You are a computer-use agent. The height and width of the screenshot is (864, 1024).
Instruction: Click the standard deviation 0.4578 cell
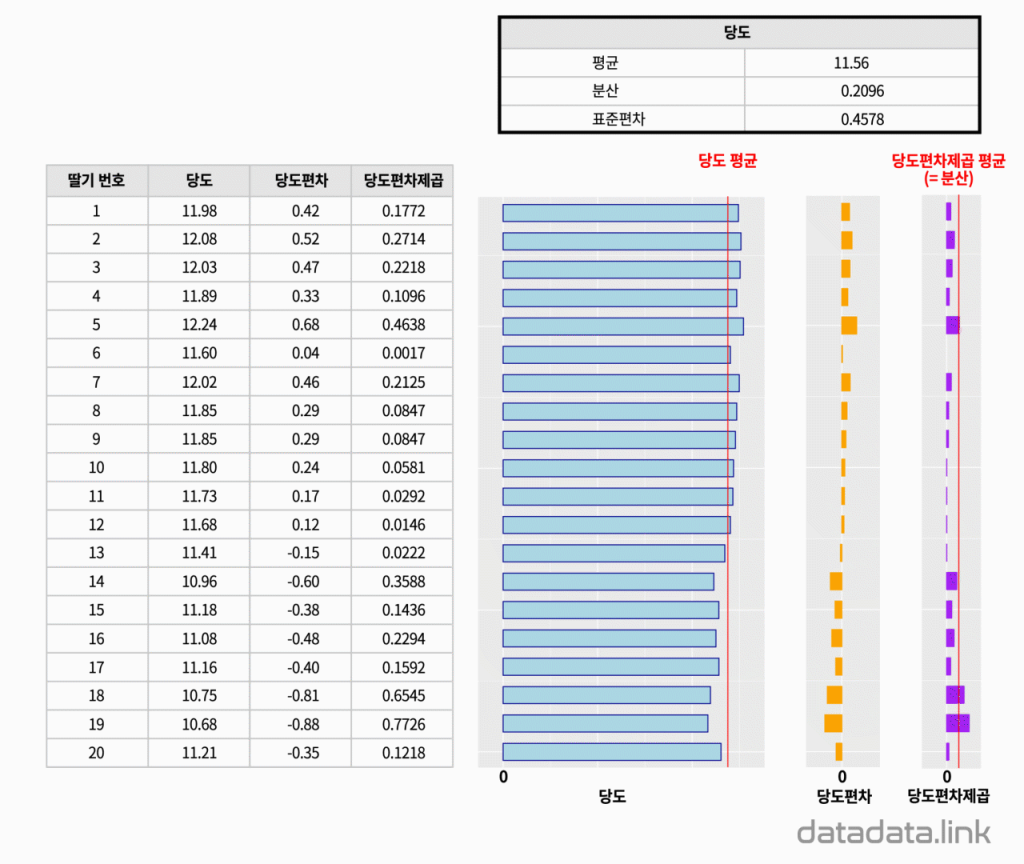862,119
